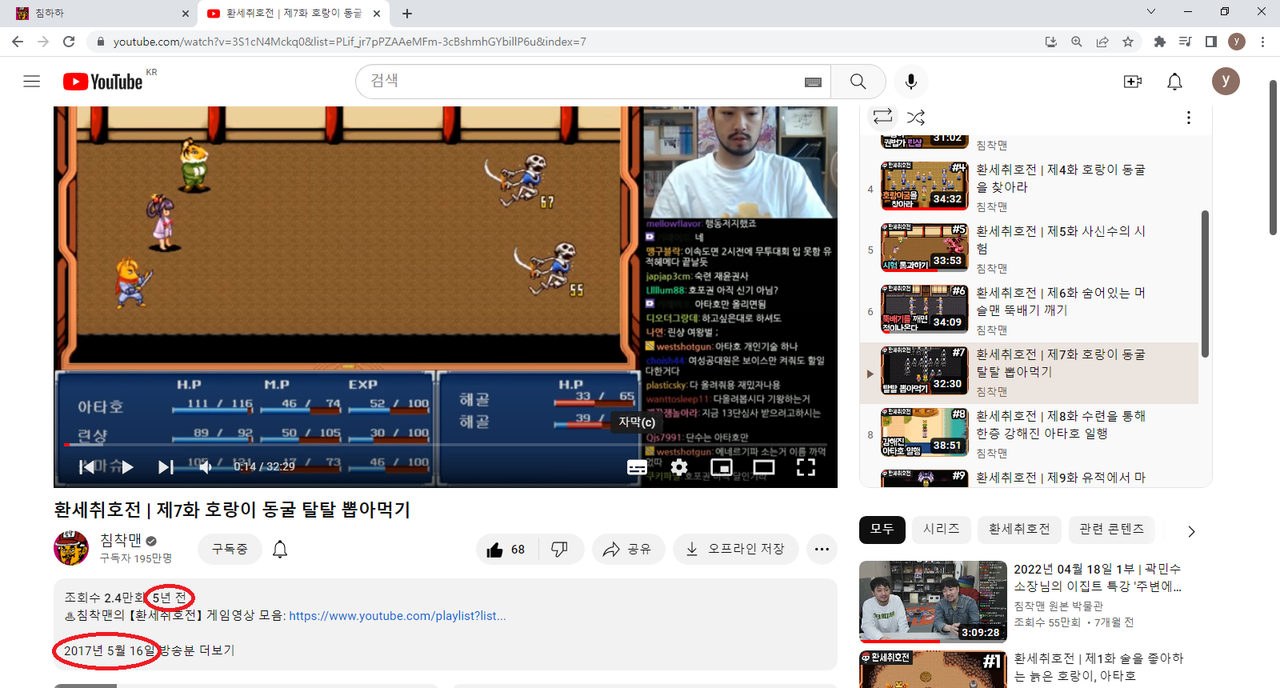Image resolution: width=1280 pixels, height=688 pixels.
Task: Play the paused video
Action: [127, 467]
